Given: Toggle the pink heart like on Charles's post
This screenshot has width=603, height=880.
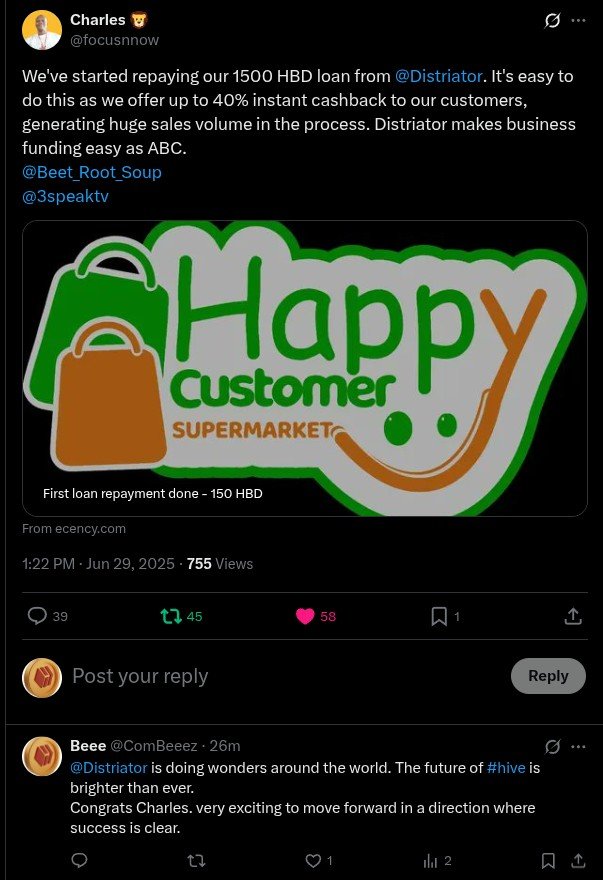Looking at the screenshot, I should click(305, 616).
